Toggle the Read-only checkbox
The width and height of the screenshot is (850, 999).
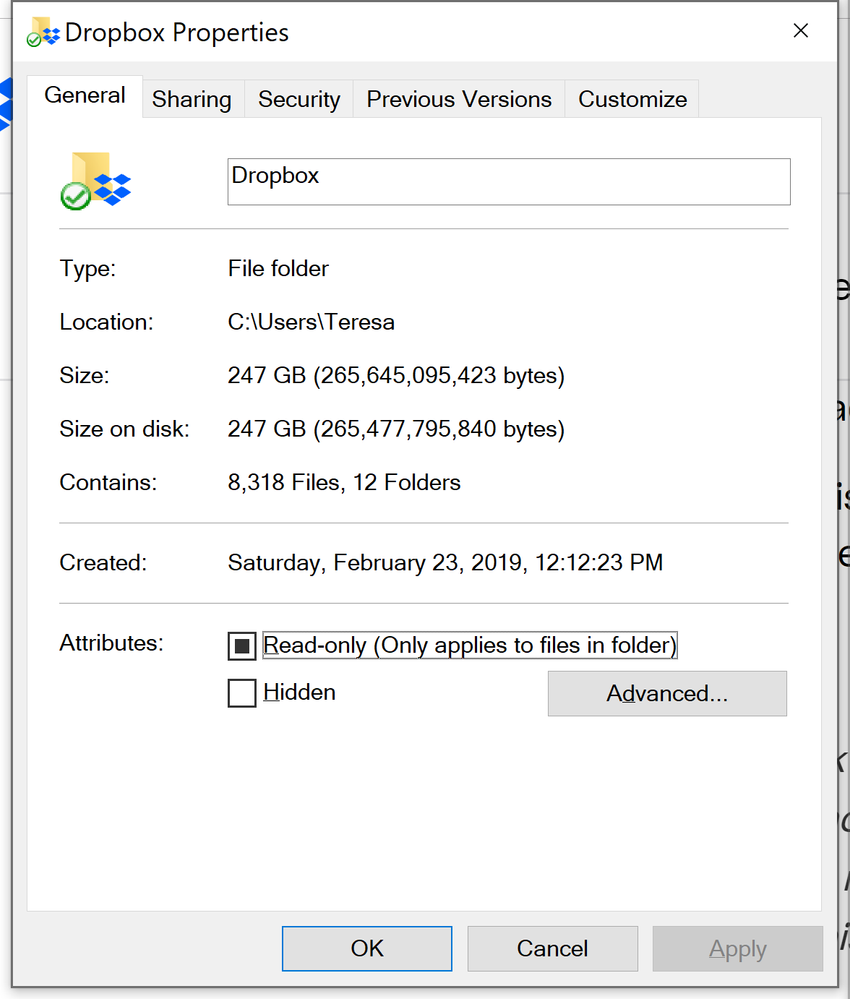(241, 645)
